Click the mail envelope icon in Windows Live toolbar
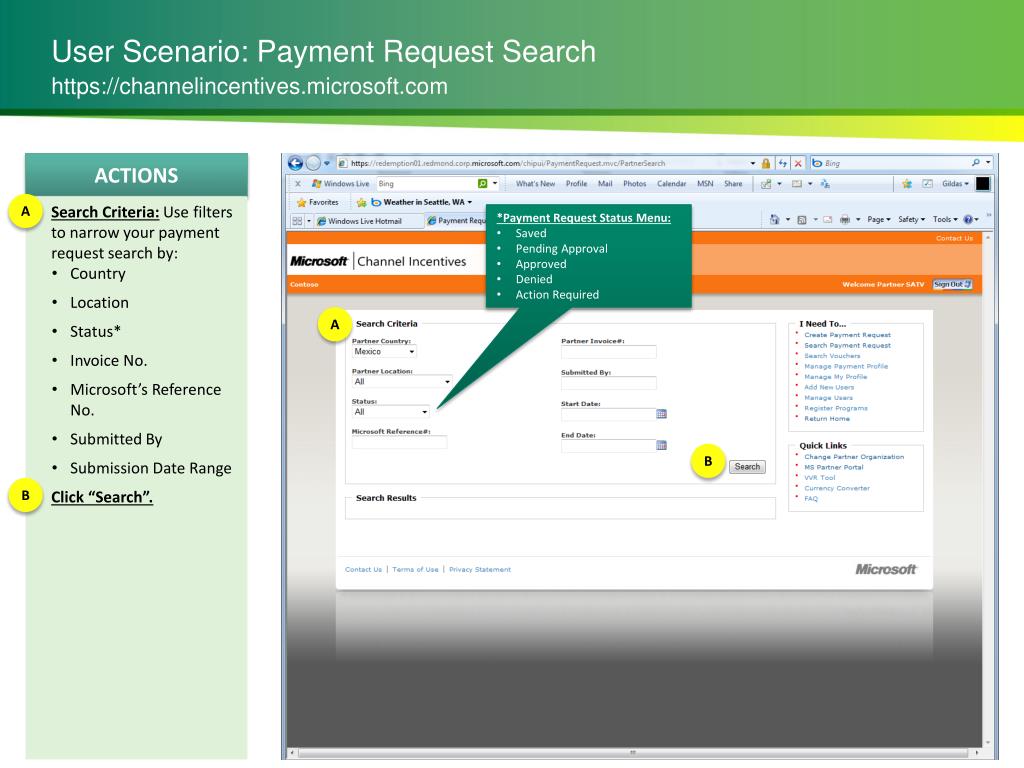The height and width of the screenshot is (768, 1024). (x=797, y=184)
